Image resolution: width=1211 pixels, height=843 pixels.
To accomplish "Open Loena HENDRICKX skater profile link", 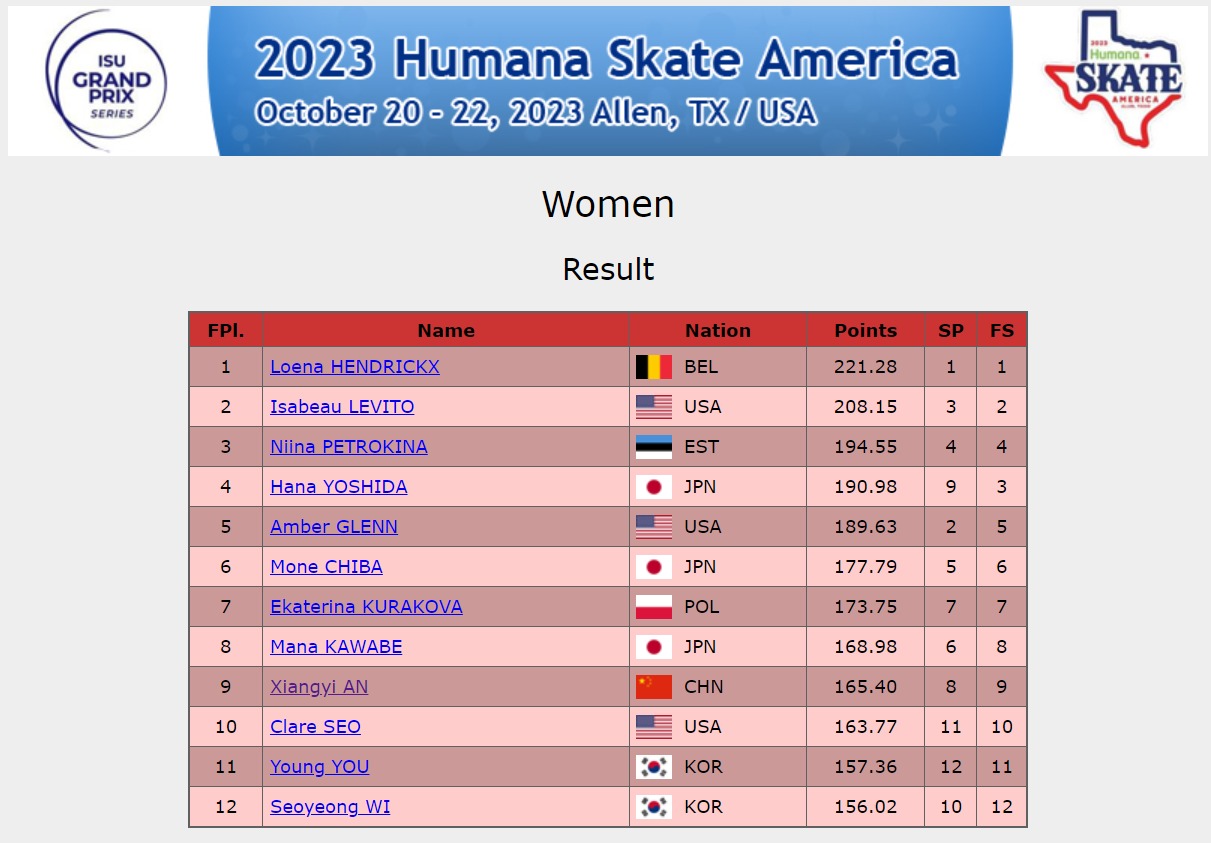I will click(355, 367).
